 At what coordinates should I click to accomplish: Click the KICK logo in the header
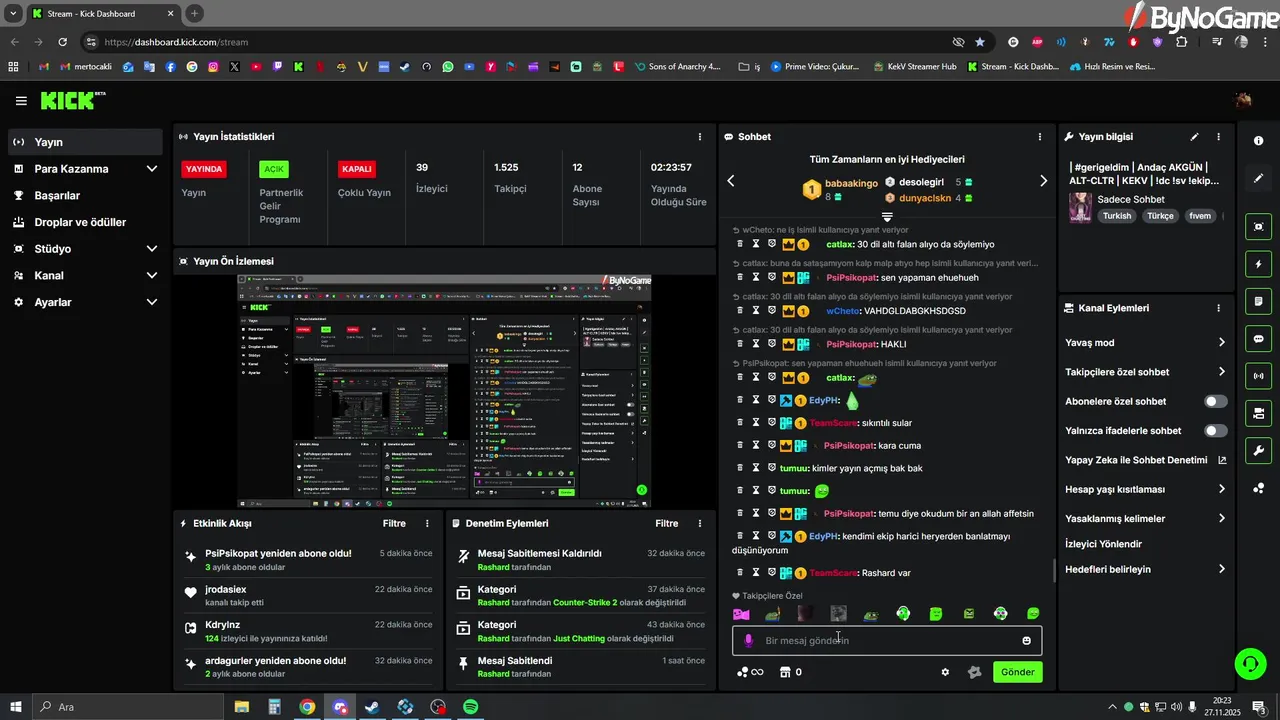click(x=72, y=101)
